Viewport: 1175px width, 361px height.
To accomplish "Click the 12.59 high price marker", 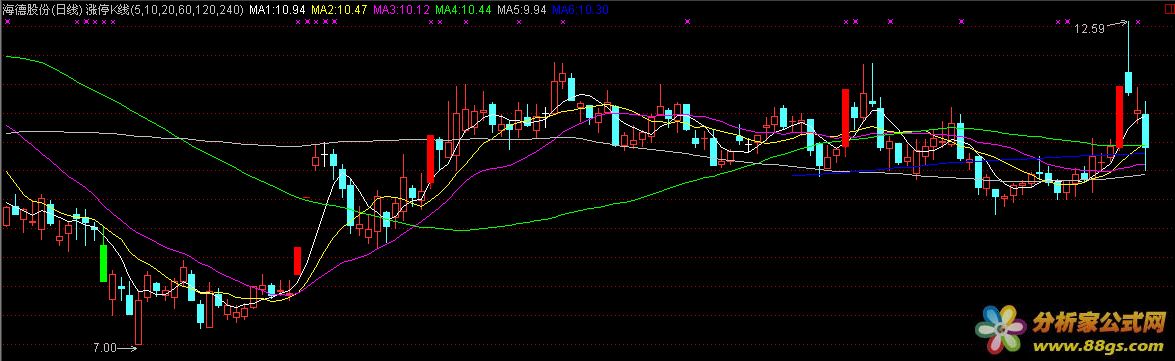I will tap(1089, 29).
